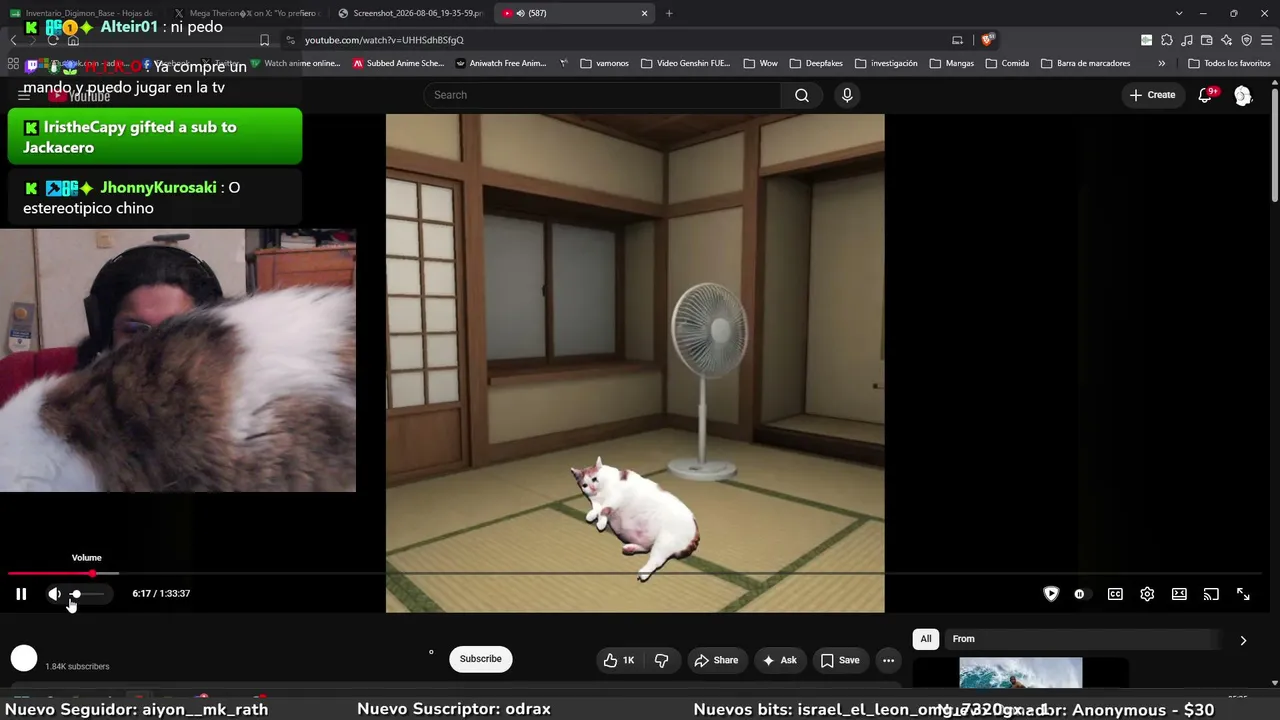
Task: Click the YouTube search field
Action: tap(602, 95)
